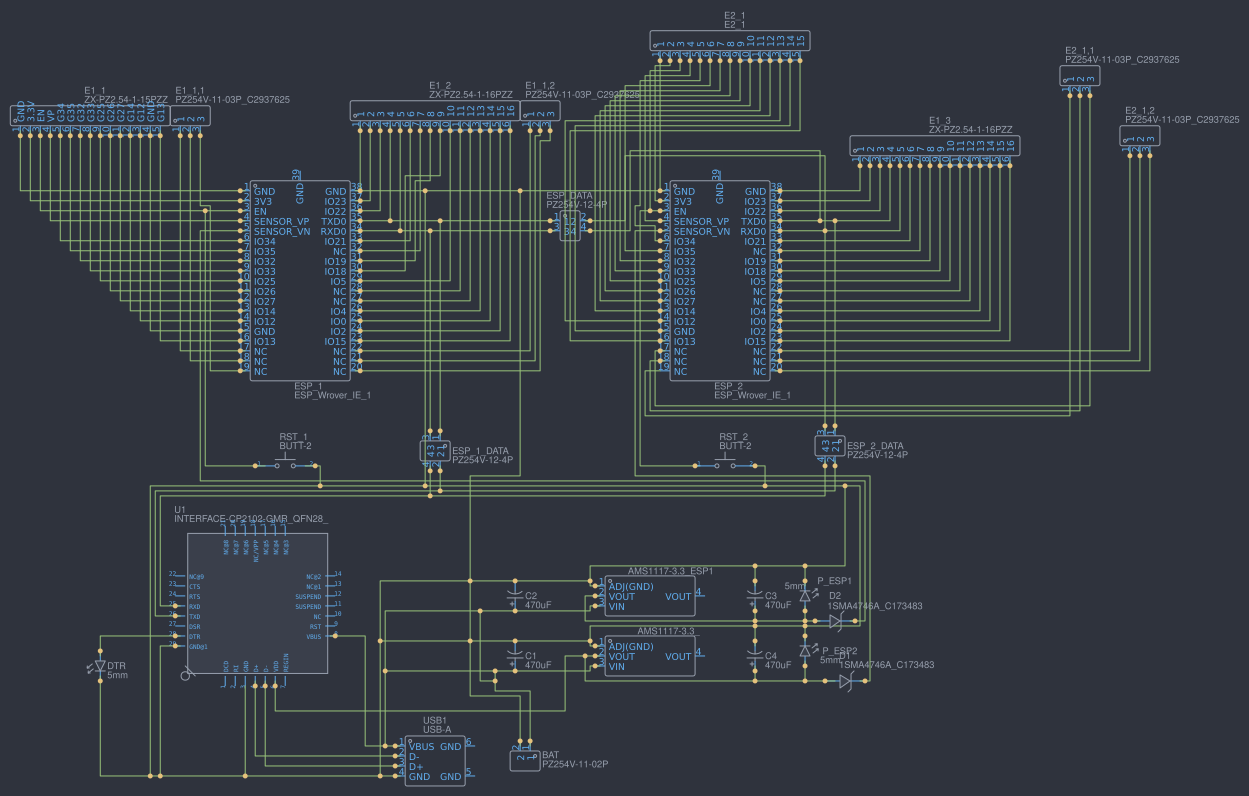Click the TXD0 pin label on ESP_2
The width and height of the screenshot is (1249, 796).
pos(754,221)
